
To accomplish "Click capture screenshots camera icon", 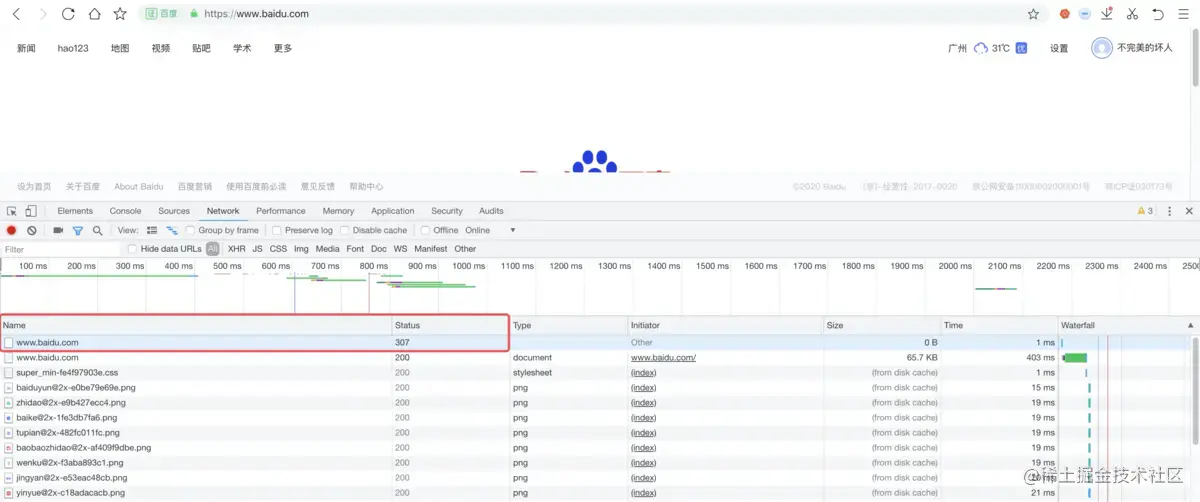I will (58, 230).
